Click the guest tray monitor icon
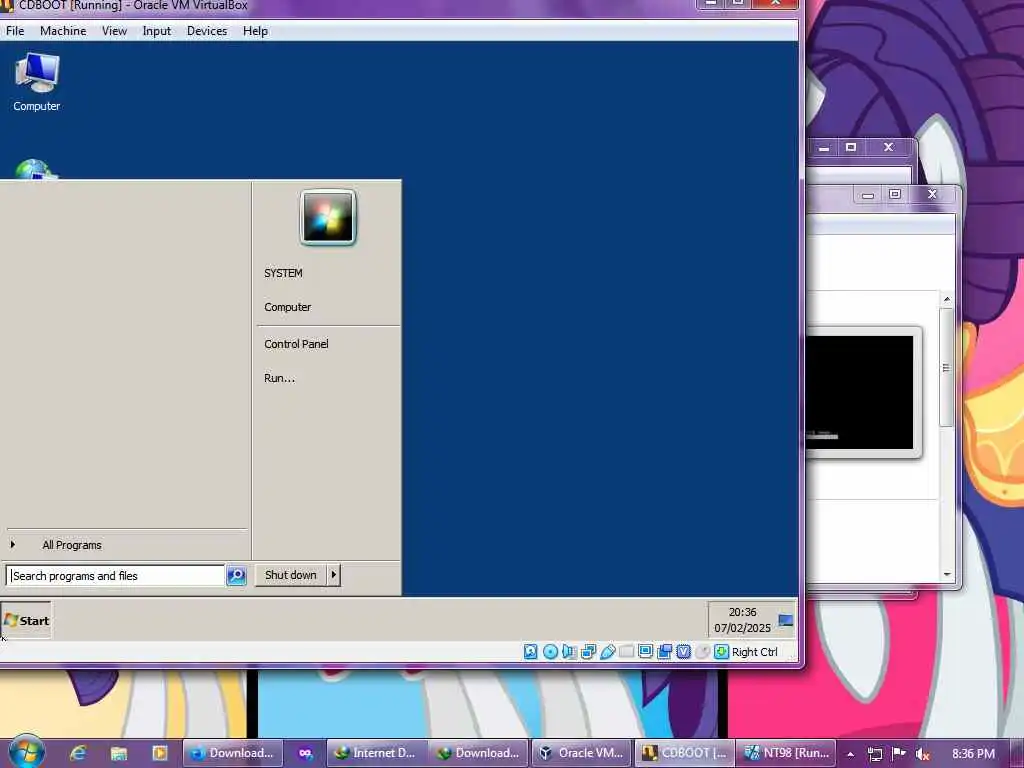Screen dimensions: 1024x768 click(786, 620)
